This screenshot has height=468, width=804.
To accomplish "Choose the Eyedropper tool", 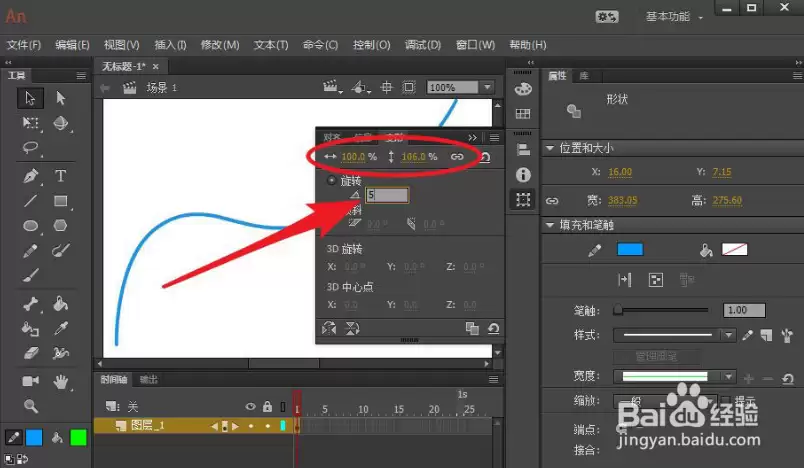I will click(x=61, y=328).
